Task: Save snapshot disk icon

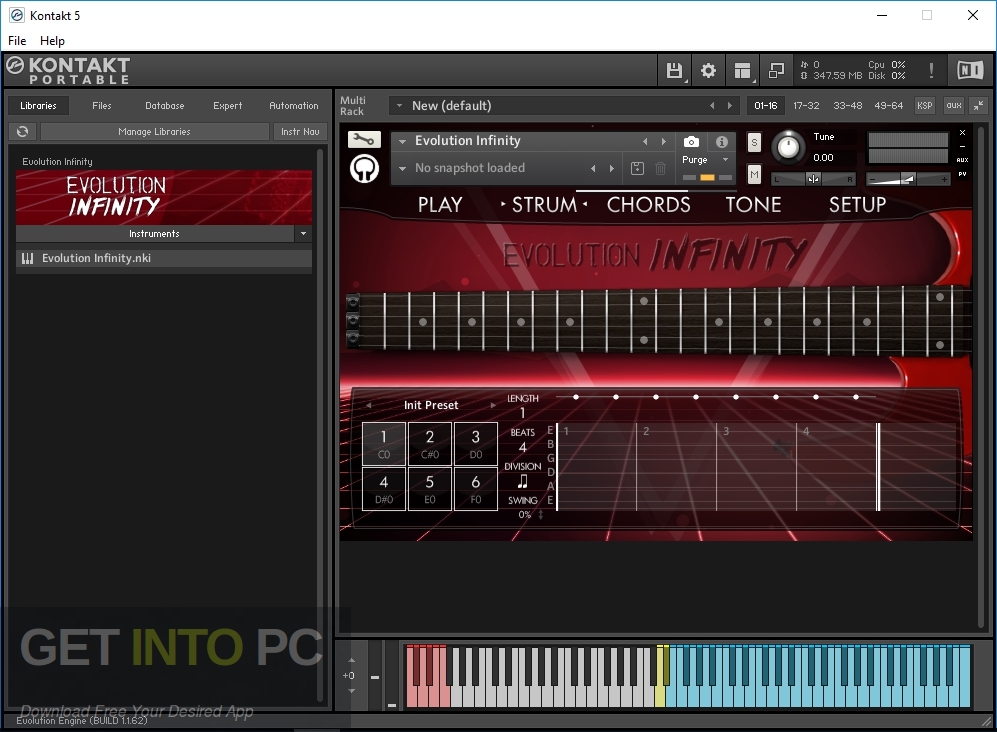Action: point(637,168)
